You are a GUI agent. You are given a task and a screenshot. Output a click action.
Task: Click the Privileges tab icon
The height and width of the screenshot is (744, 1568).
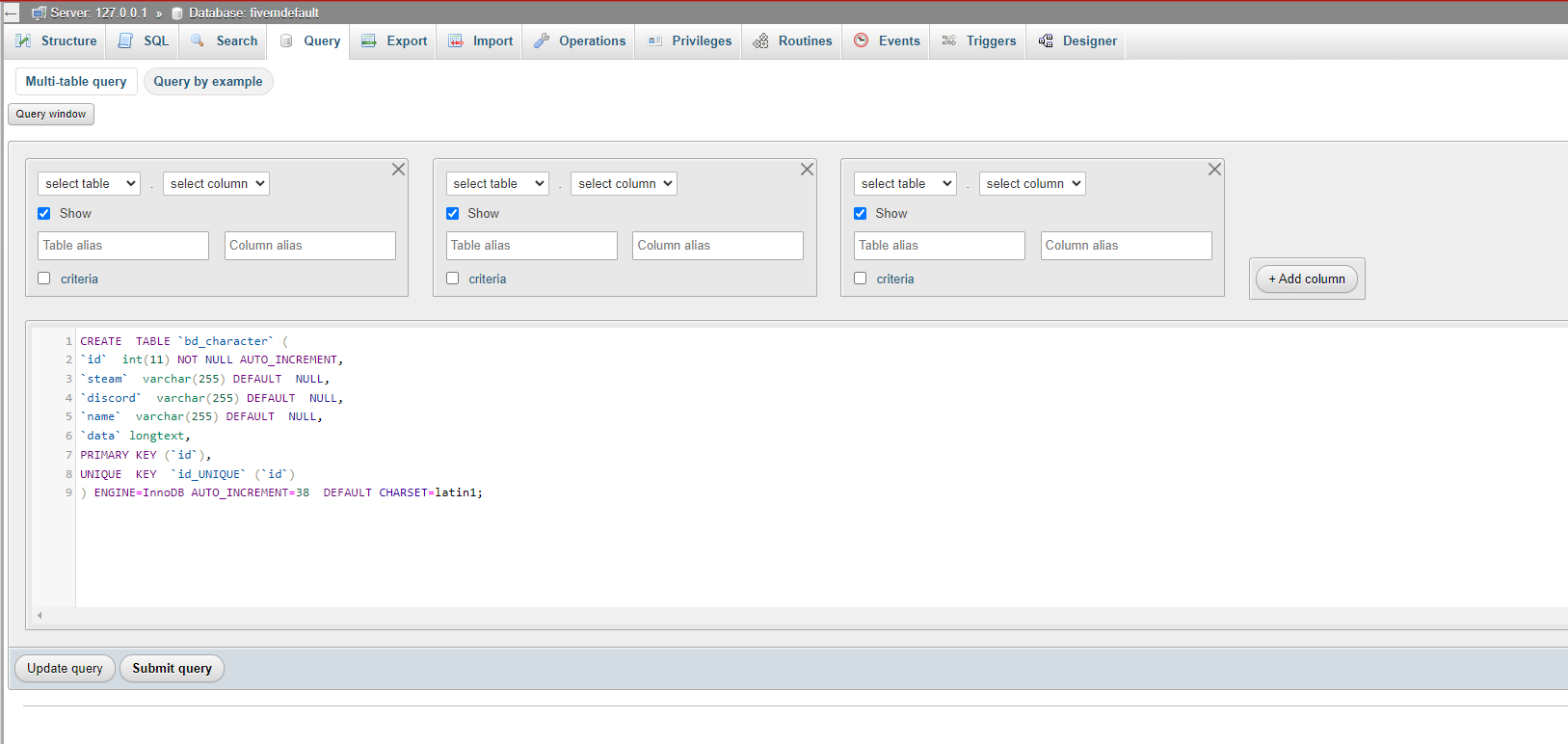click(x=654, y=40)
